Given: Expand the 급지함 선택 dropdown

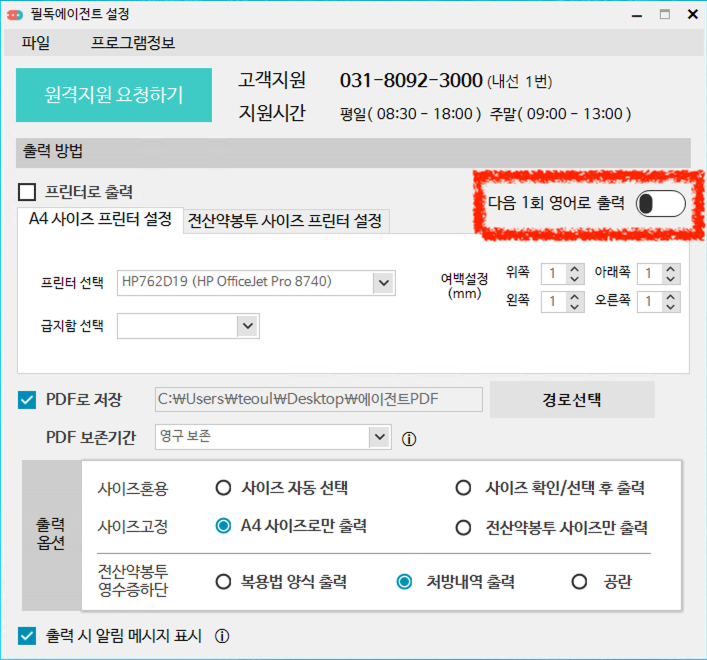Looking at the screenshot, I should pos(247,325).
